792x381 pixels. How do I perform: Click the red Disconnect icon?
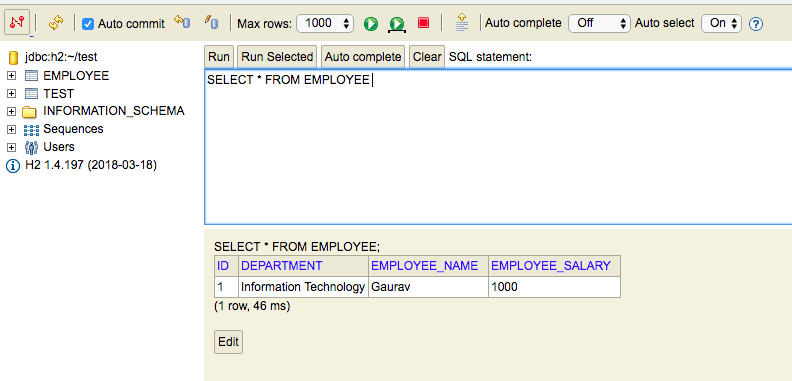[x=18, y=22]
